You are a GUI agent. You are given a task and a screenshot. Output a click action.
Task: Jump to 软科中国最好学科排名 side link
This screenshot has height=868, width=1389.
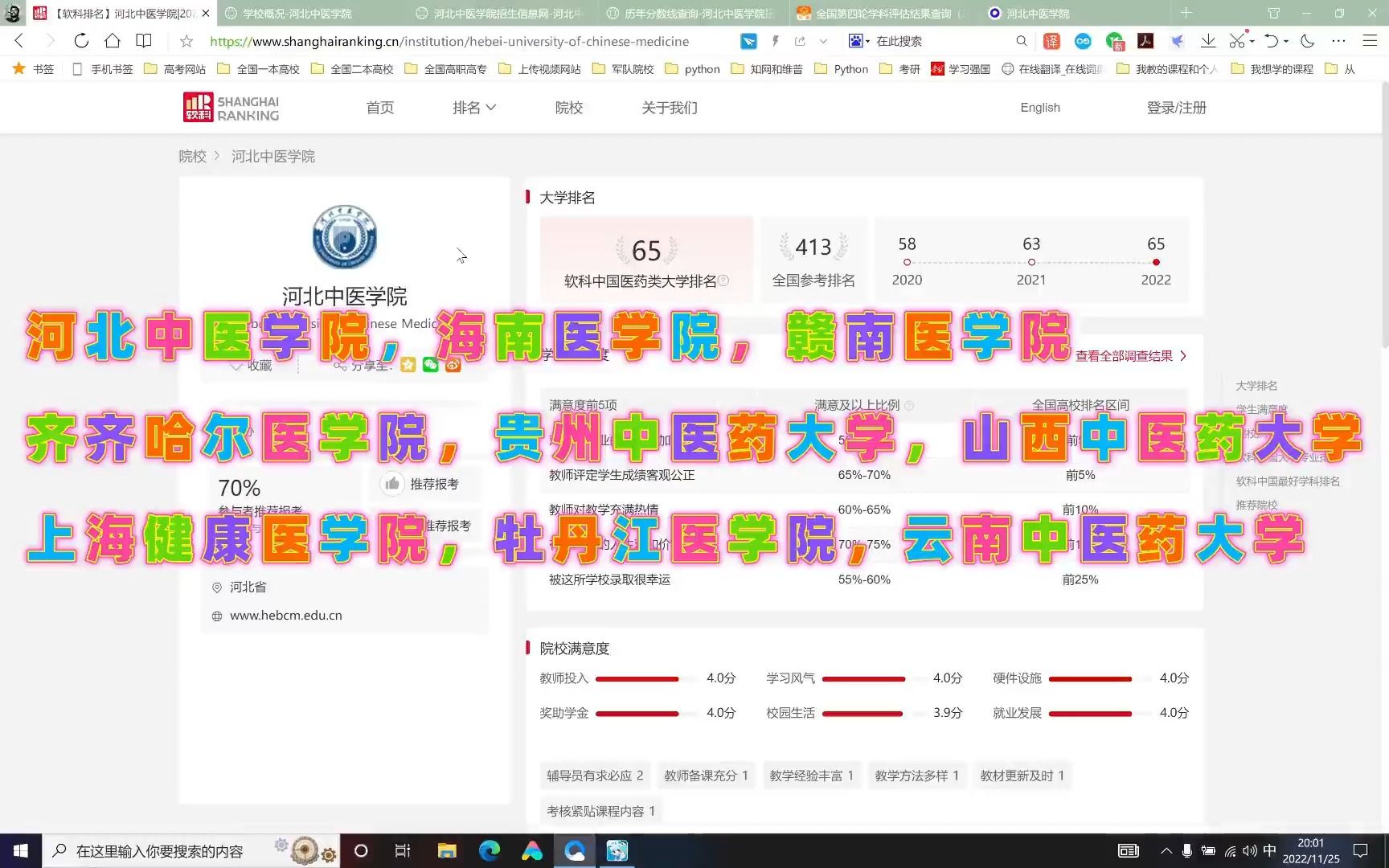(x=1288, y=481)
